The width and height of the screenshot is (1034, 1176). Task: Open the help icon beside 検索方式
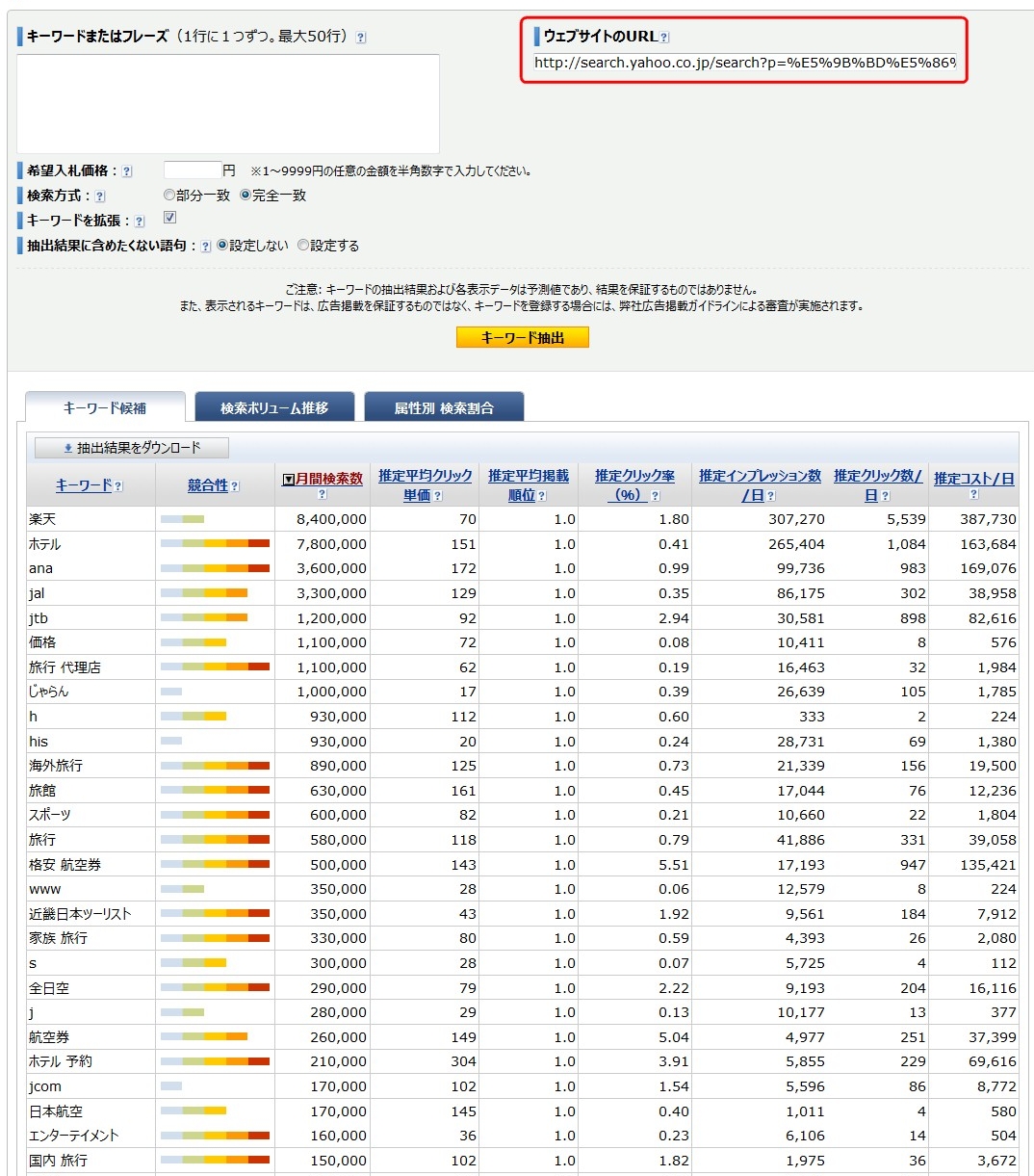[100, 196]
